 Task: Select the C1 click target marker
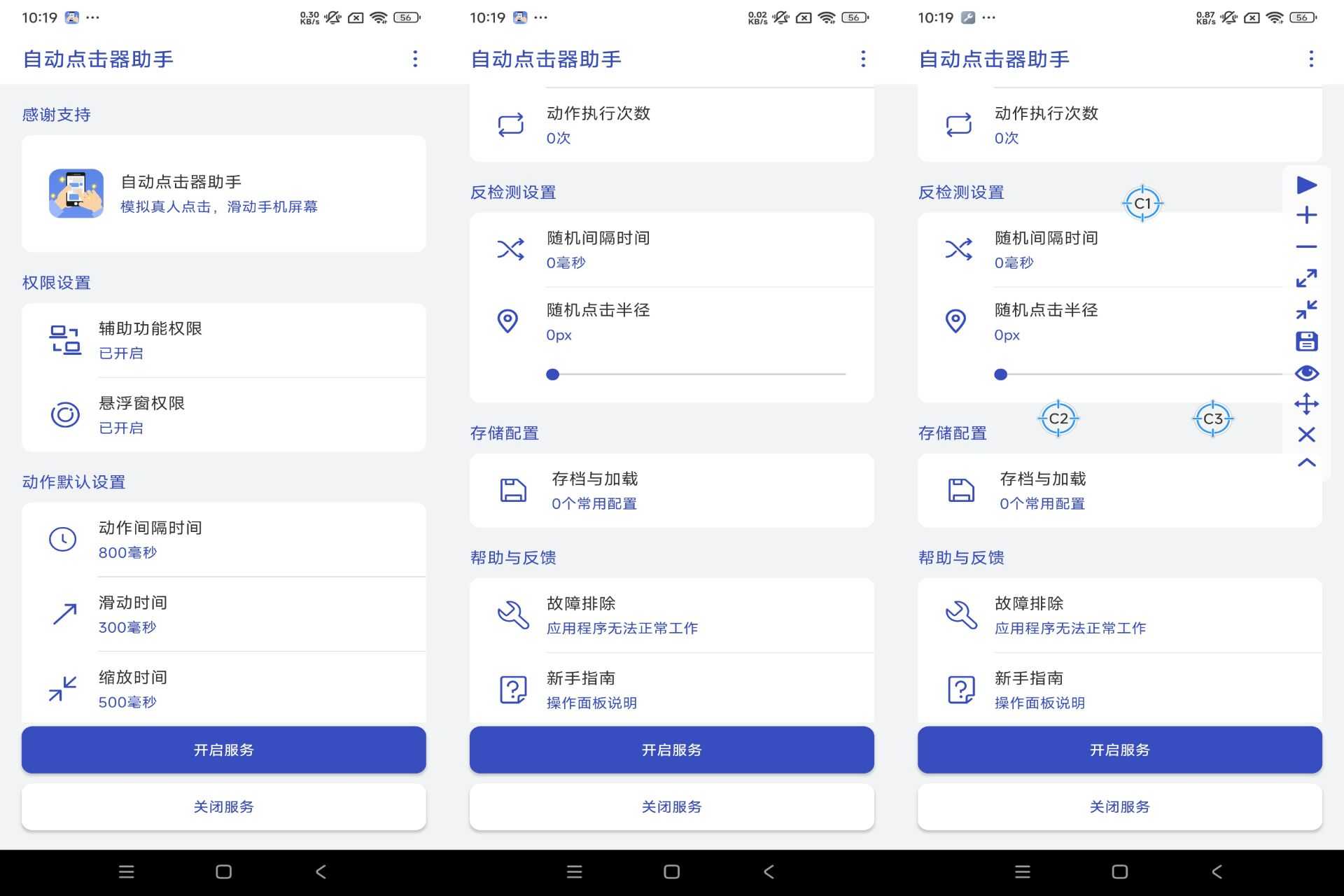click(1142, 204)
